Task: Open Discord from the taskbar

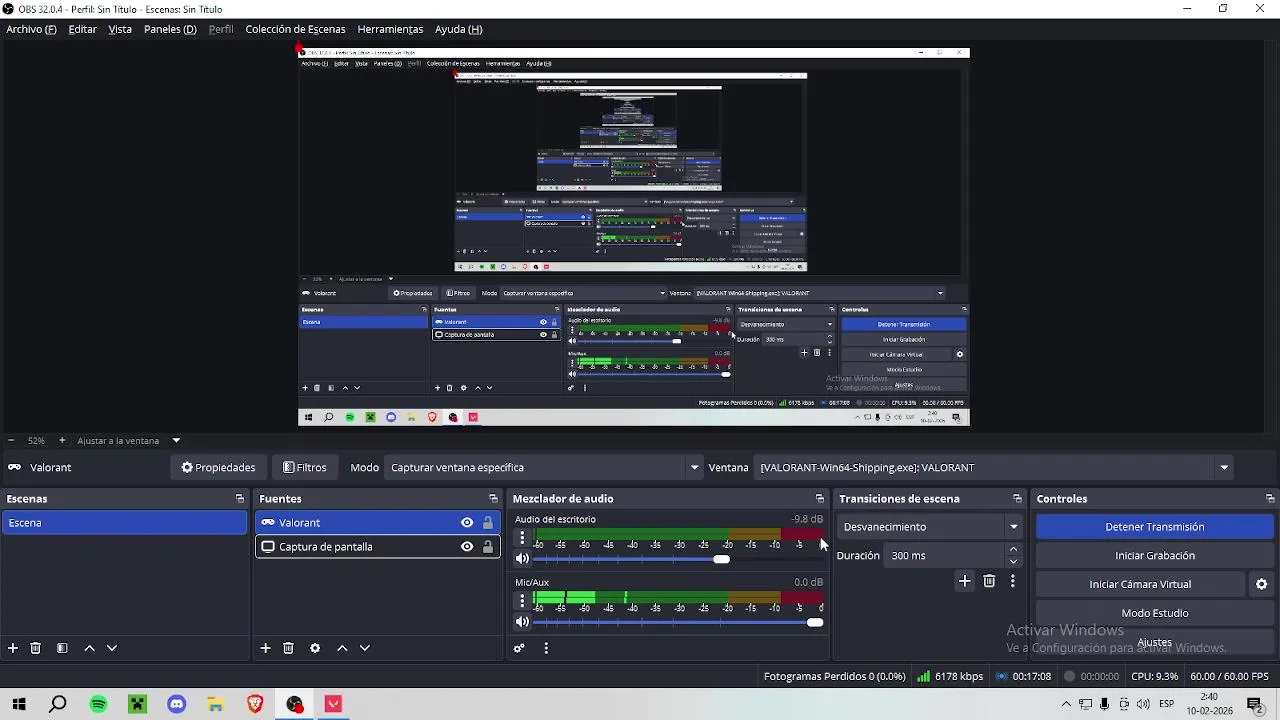Action: coord(177,704)
